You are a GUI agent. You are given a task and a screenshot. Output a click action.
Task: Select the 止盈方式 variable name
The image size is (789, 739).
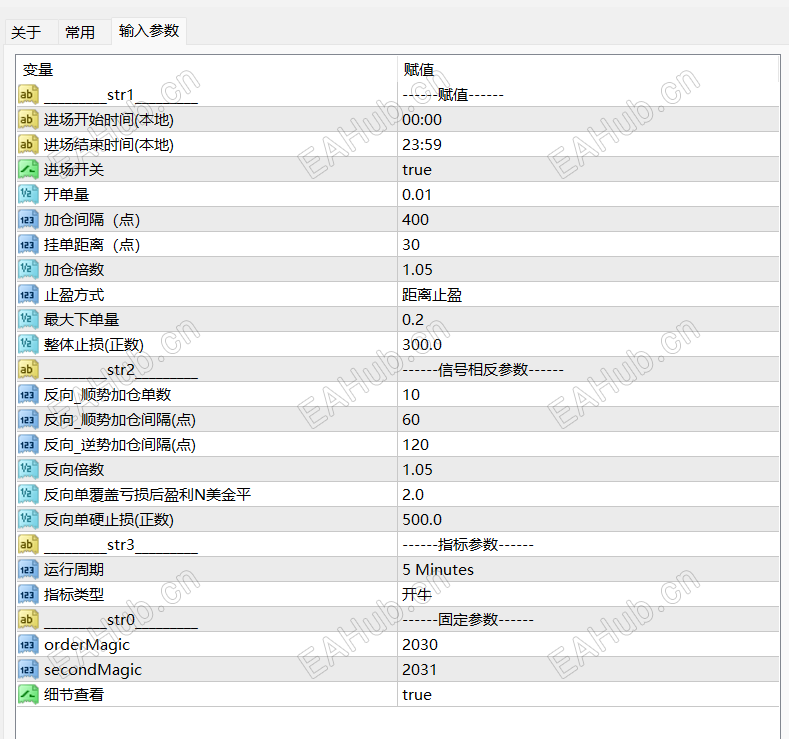[x=74, y=295]
